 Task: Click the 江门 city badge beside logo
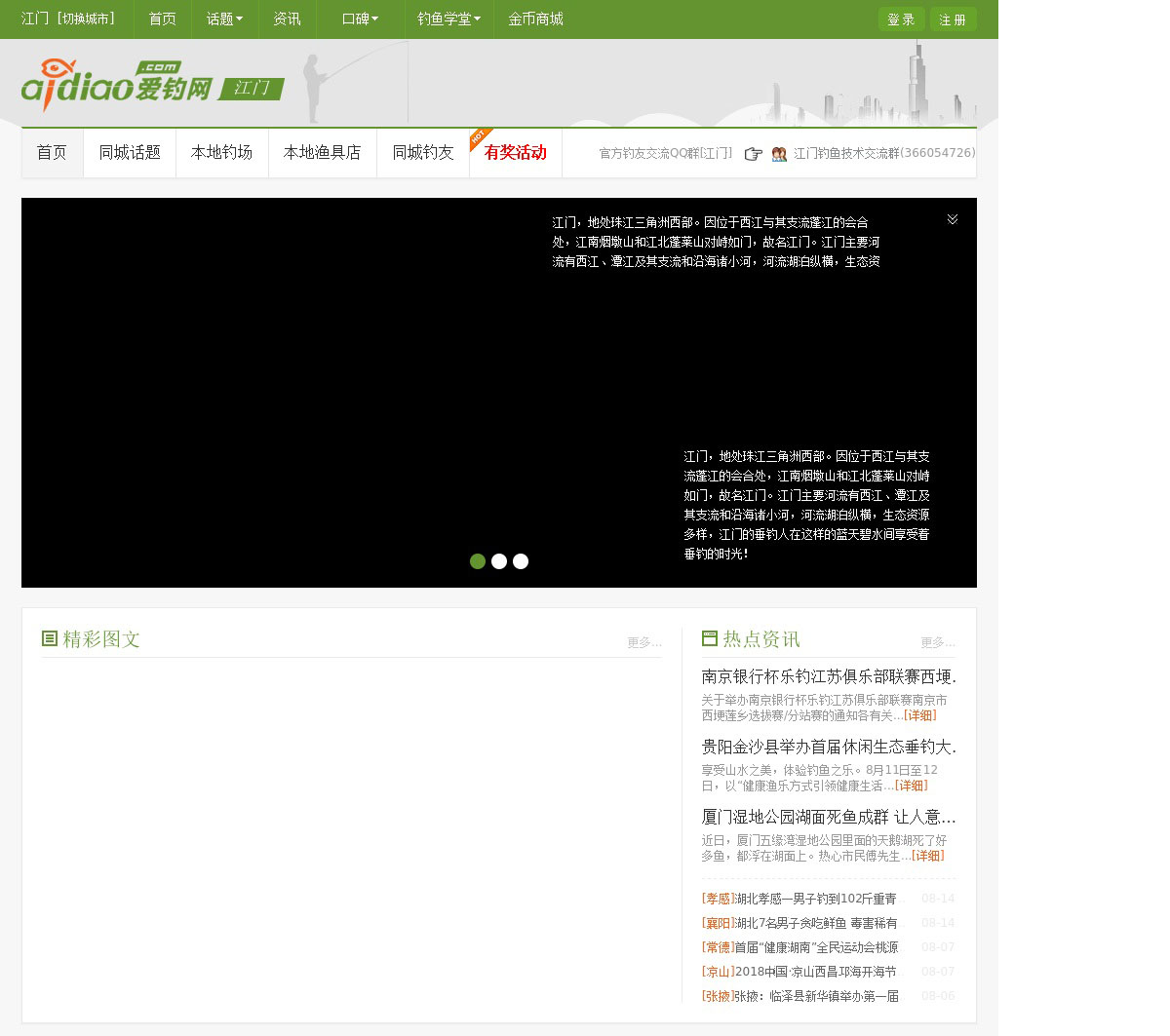(251, 89)
